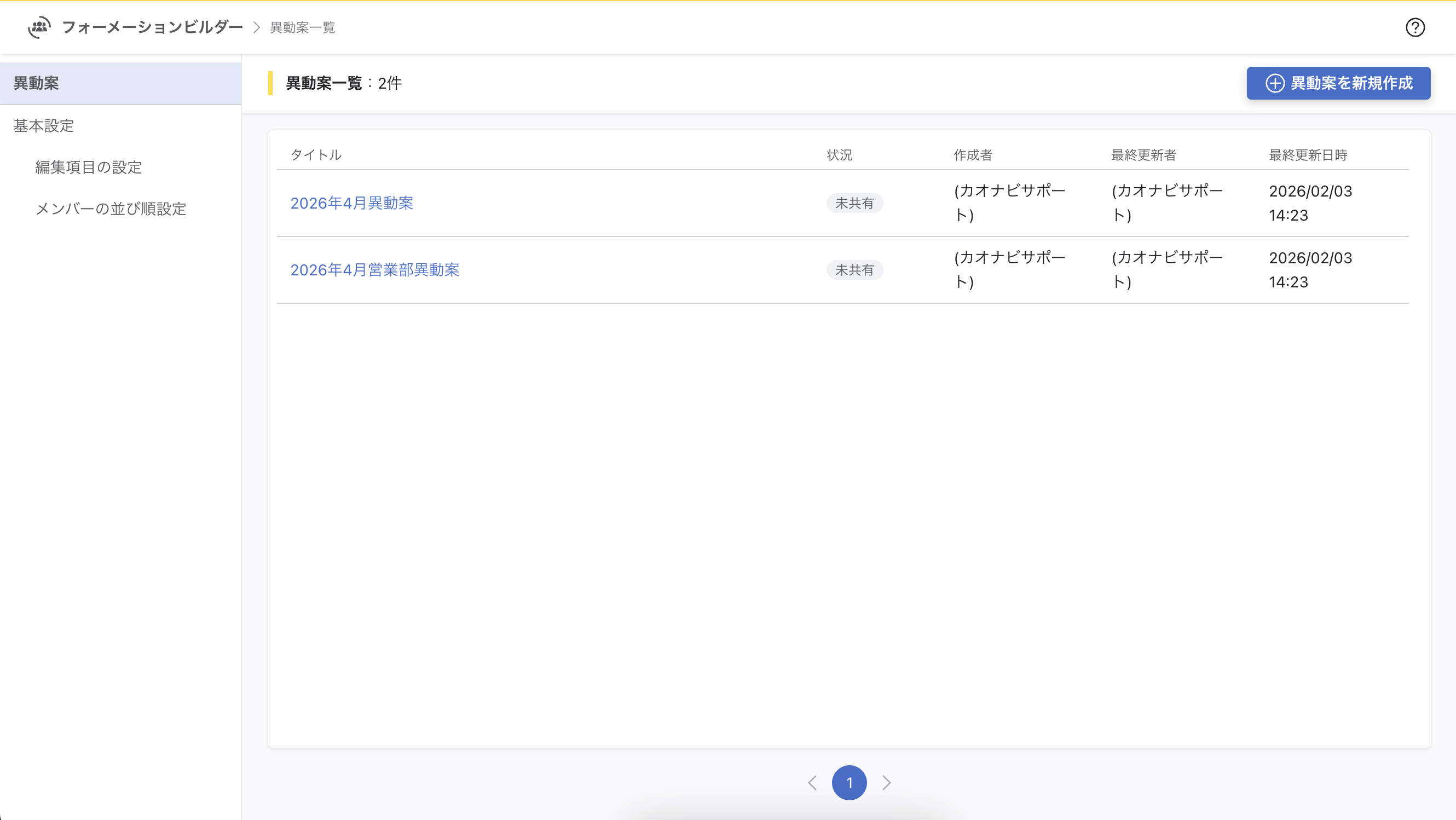
Task: Click タイトル column header
Action: tap(315, 155)
